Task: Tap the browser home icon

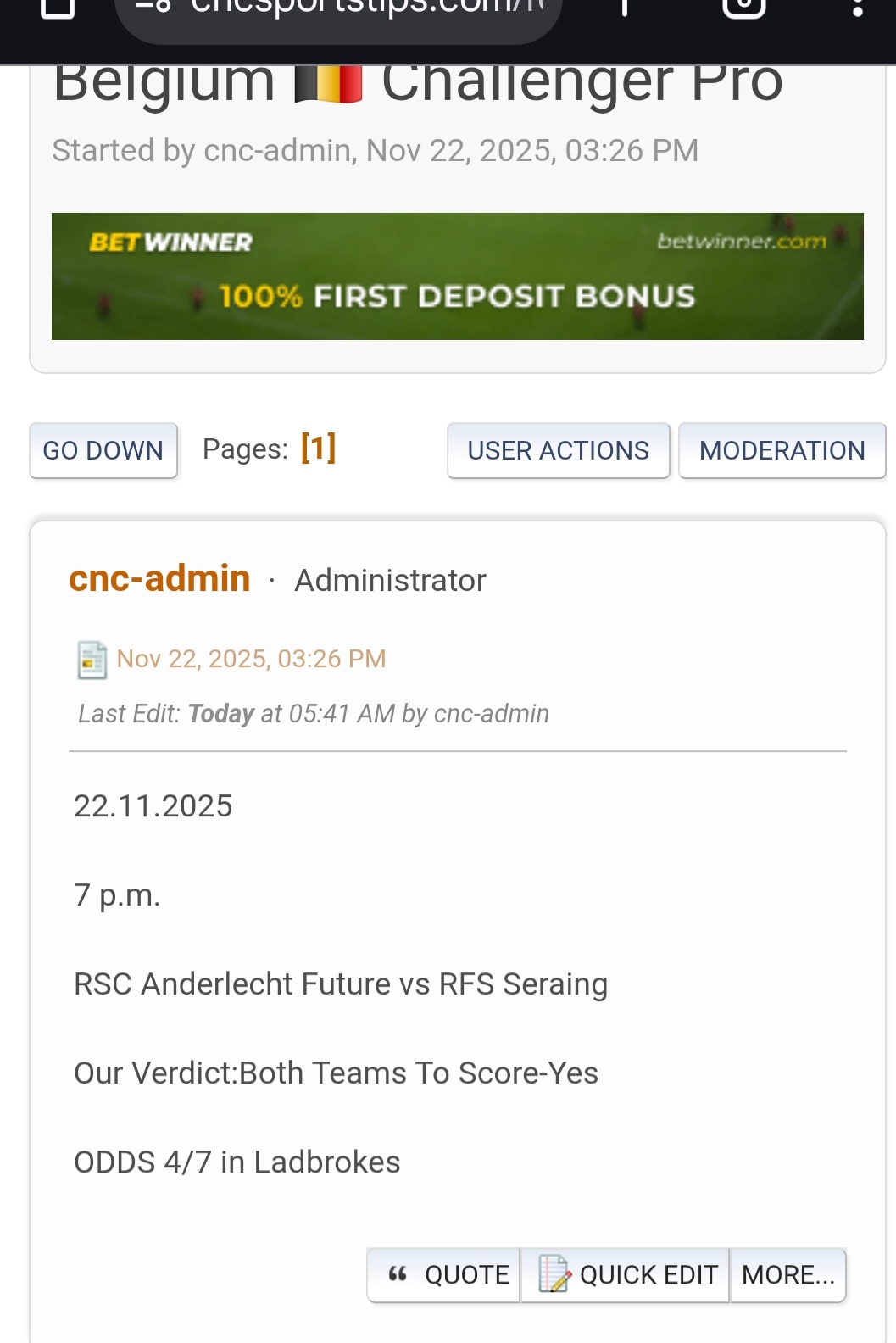Action: tap(58, 7)
